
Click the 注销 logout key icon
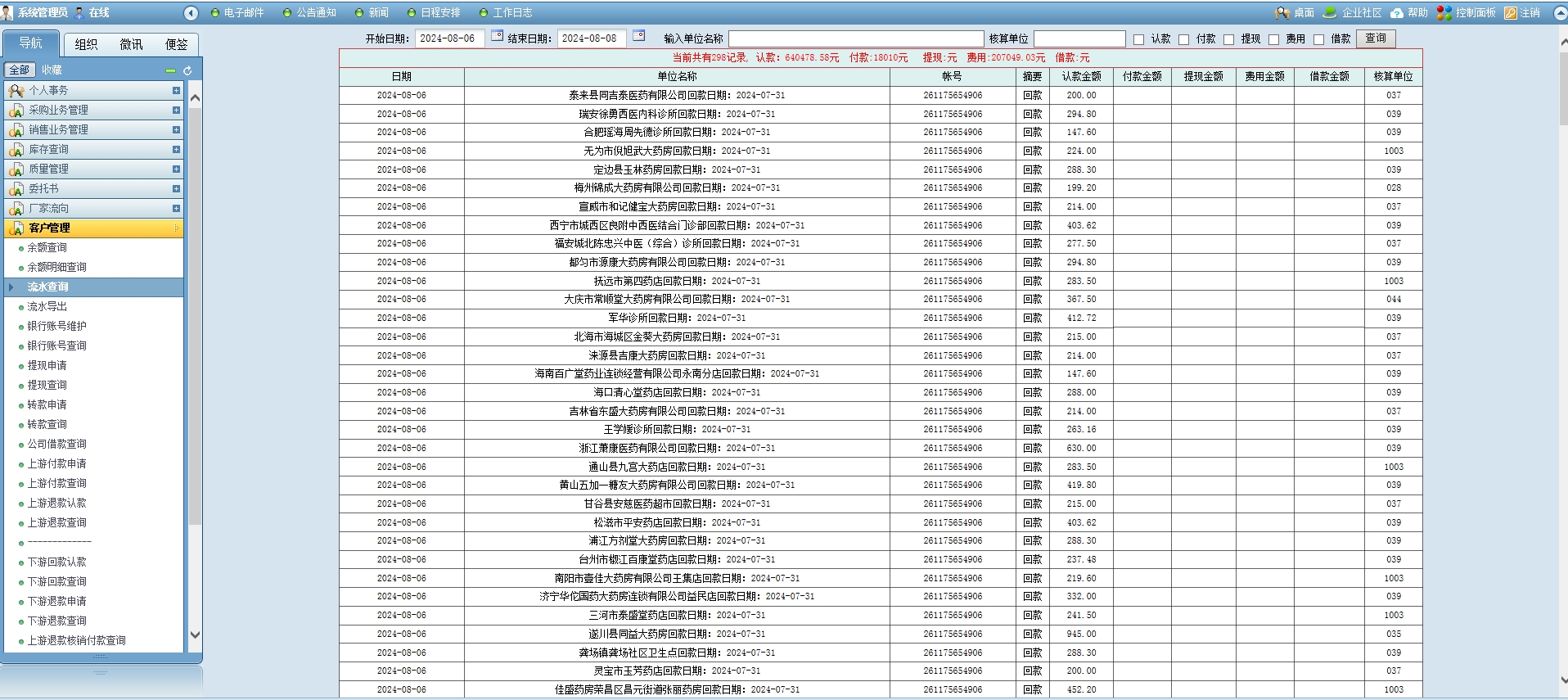[x=1511, y=12]
